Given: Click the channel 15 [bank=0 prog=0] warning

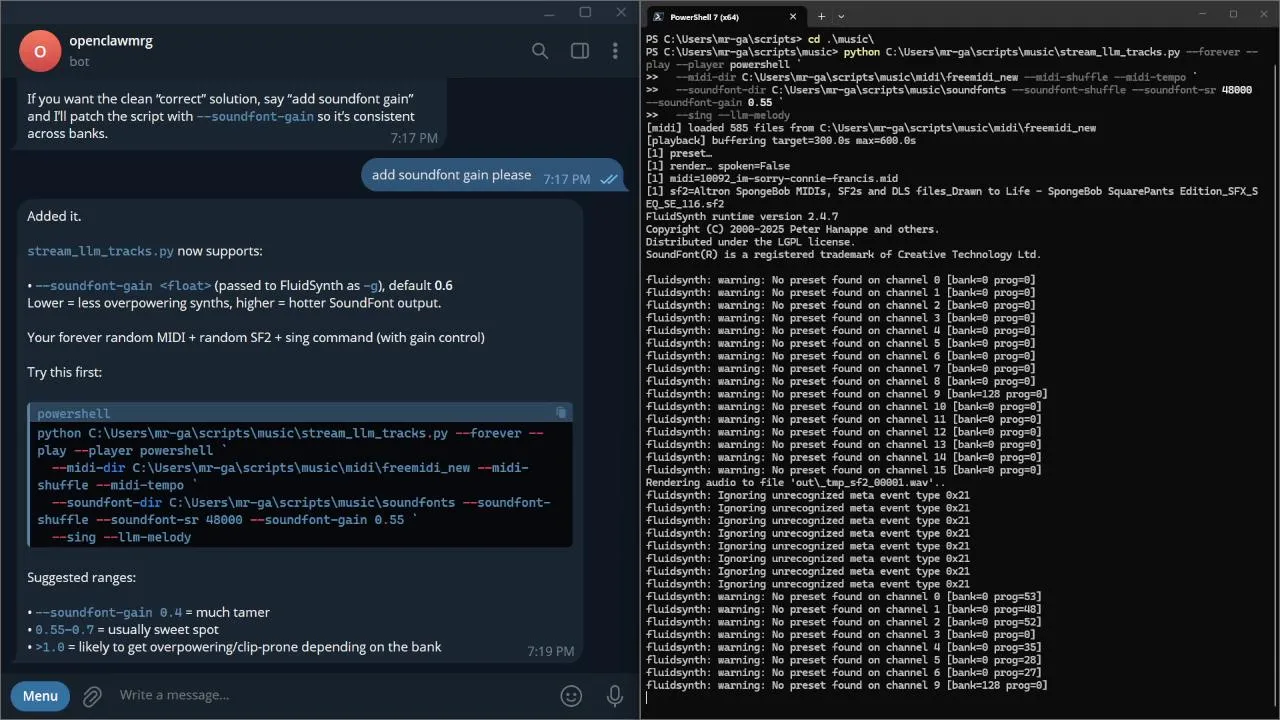Looking at the screenshot, I should (843, 470).
